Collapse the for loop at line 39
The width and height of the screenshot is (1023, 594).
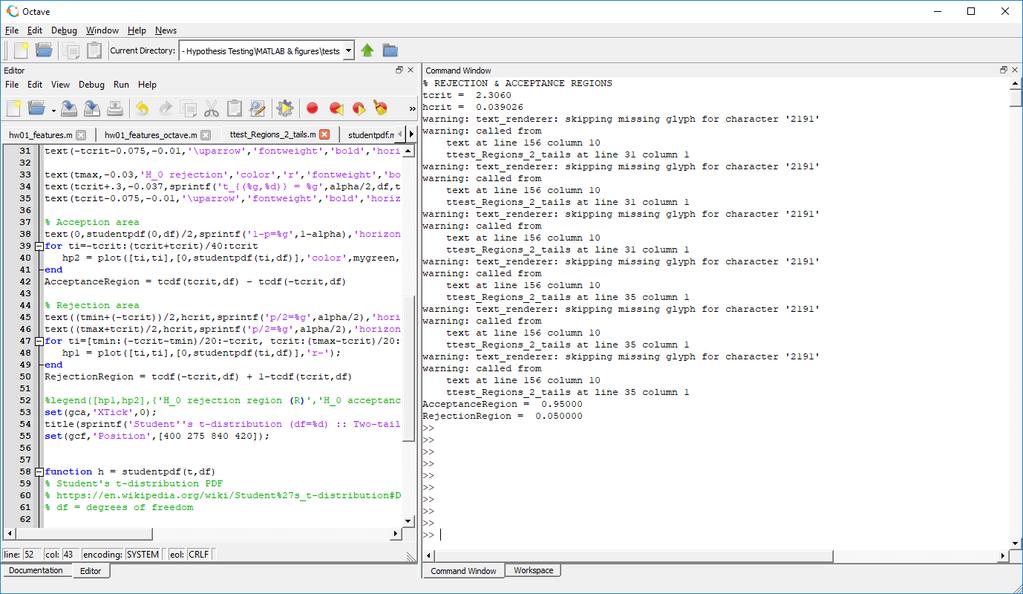coord(39,246)
